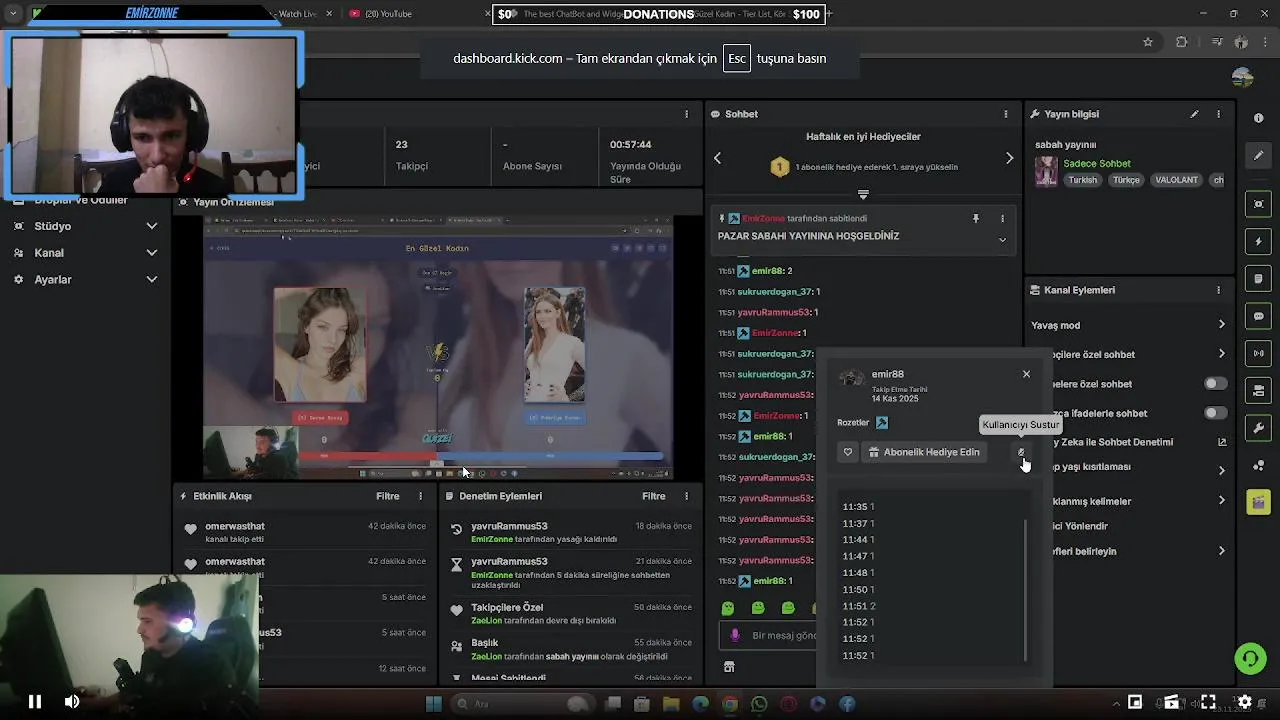
Task: Open the Windows Start button
Action: tap(434, 704)
